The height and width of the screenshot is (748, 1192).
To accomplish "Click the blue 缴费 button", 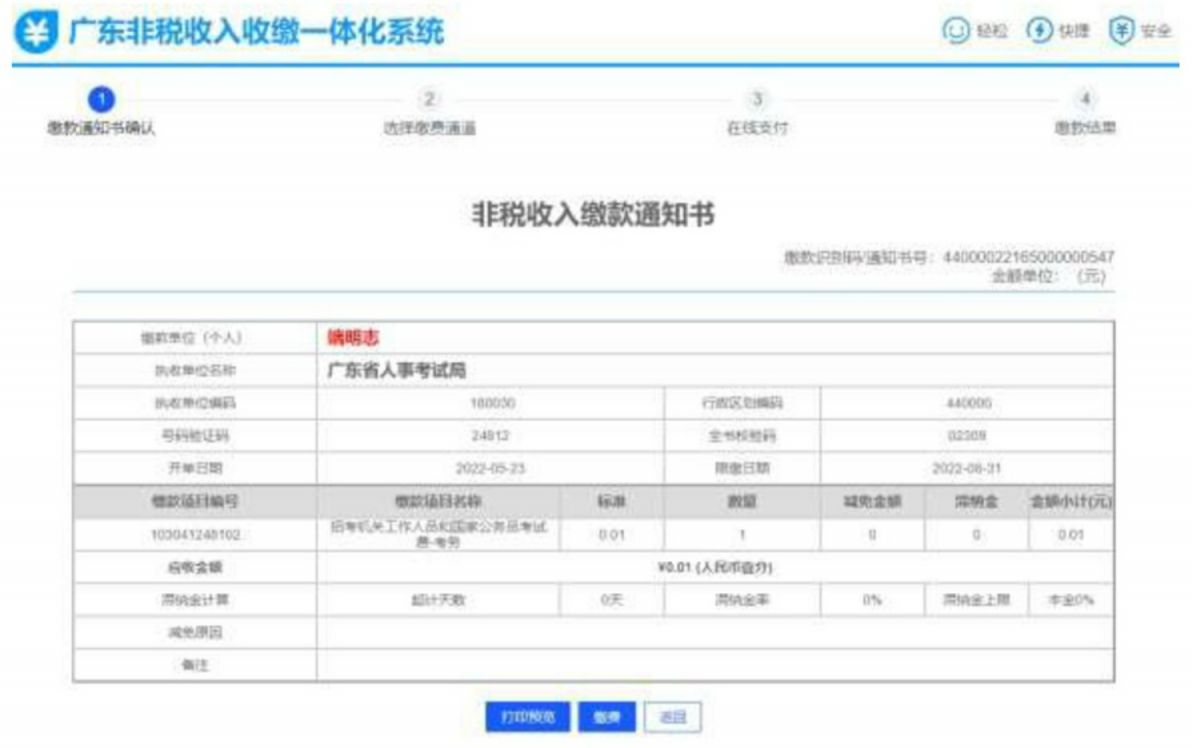I will (607, 717).
